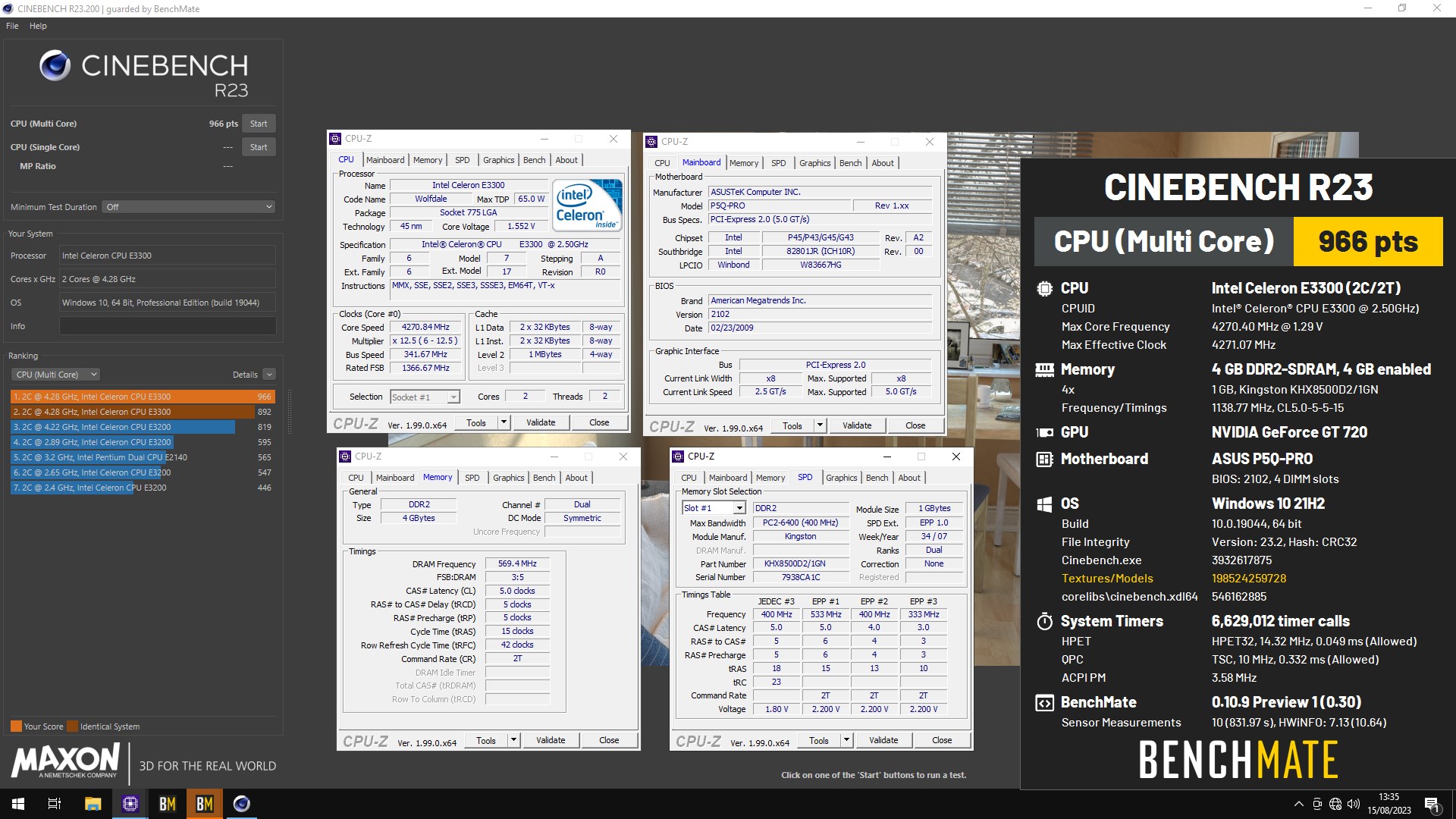Viewport: 1456px width, 819px height.
Task: Select ranking entry 2C @ 4.22 GHz E3200
Action: pyautogui.click(x=143, y=427)
